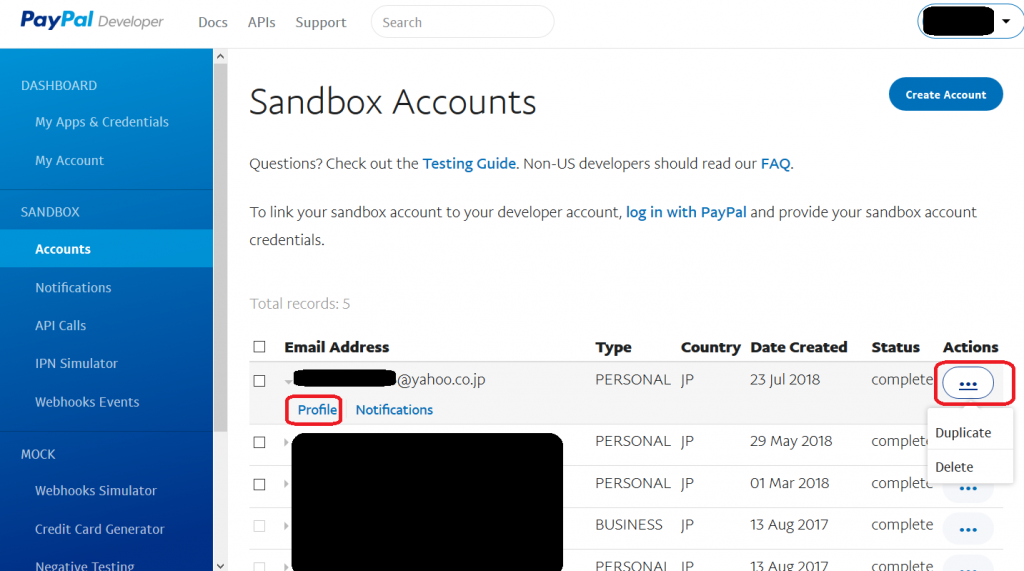Screen dimensions: 1024x571
Task: Click the log in with PayPal link
Action: pos(686,212)
